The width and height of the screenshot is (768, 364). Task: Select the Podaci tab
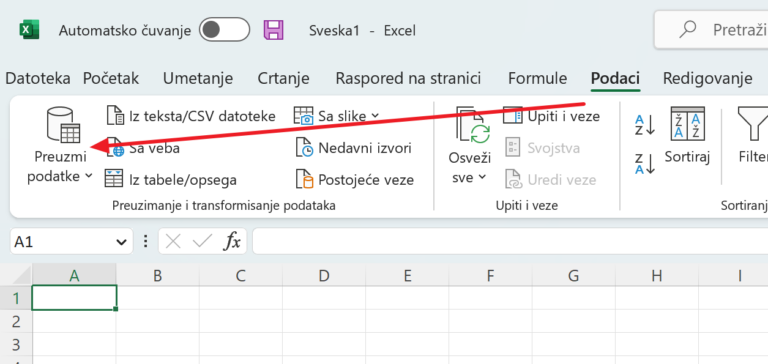[x=615, y=78]
